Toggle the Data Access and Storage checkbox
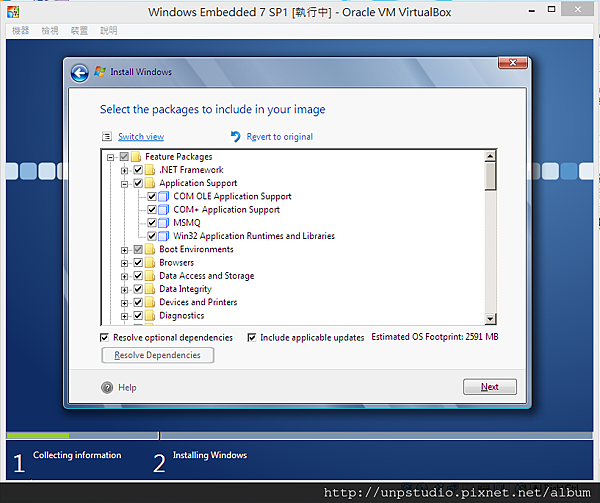Image resolution: width=600 pixels, height=503 pixels. (138, 276)
